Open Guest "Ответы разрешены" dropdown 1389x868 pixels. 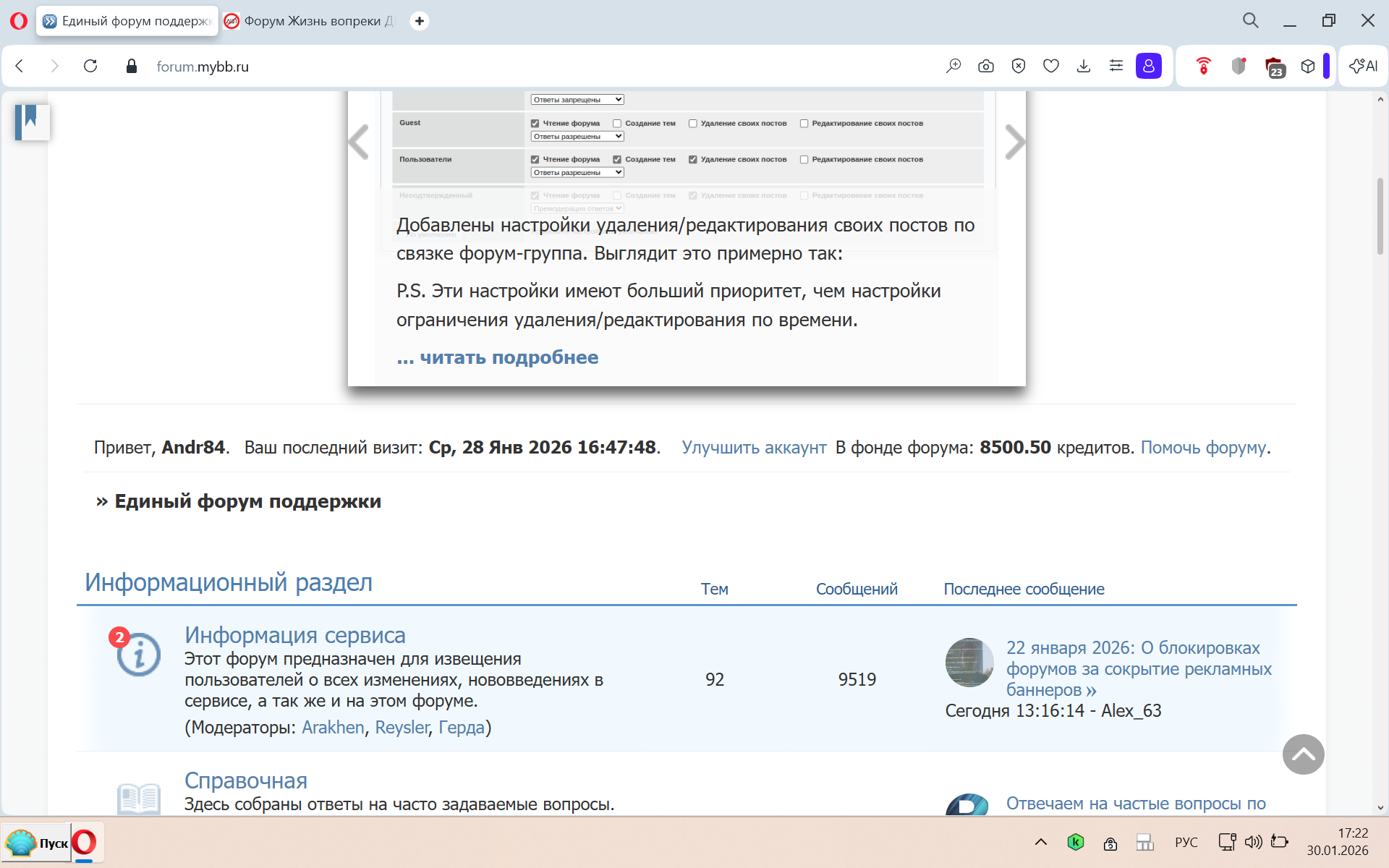pyautogui.click(x=577, y=137)
